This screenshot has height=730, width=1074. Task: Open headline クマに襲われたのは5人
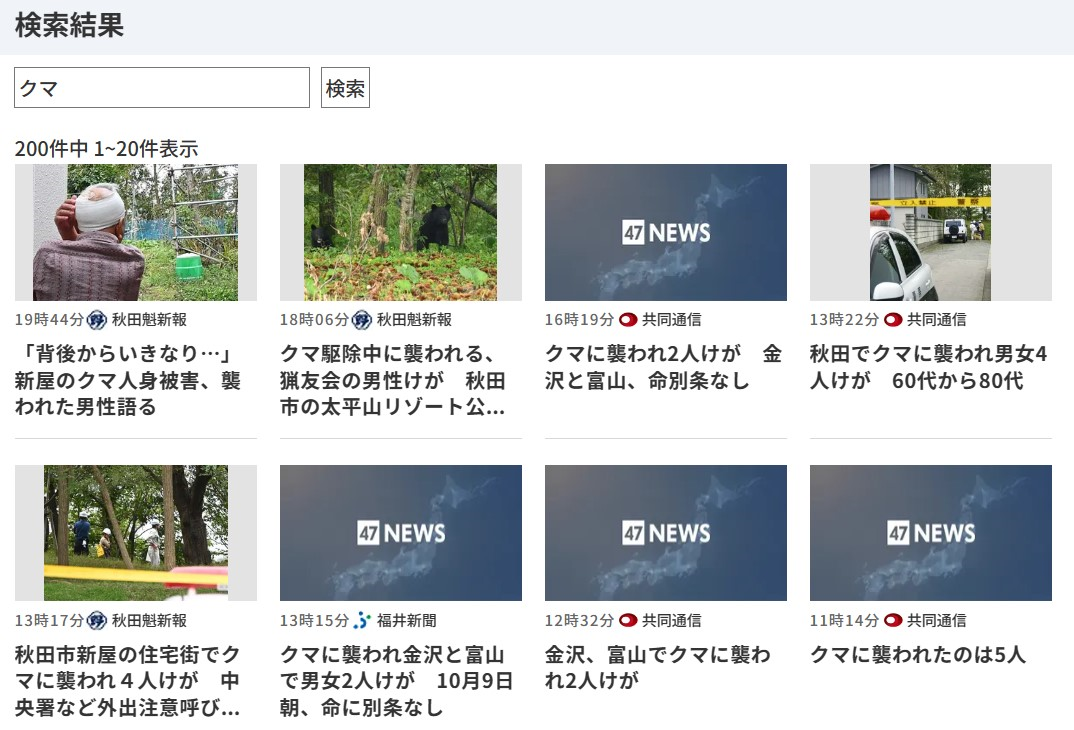pyautogui.click(x=918, y=655)
